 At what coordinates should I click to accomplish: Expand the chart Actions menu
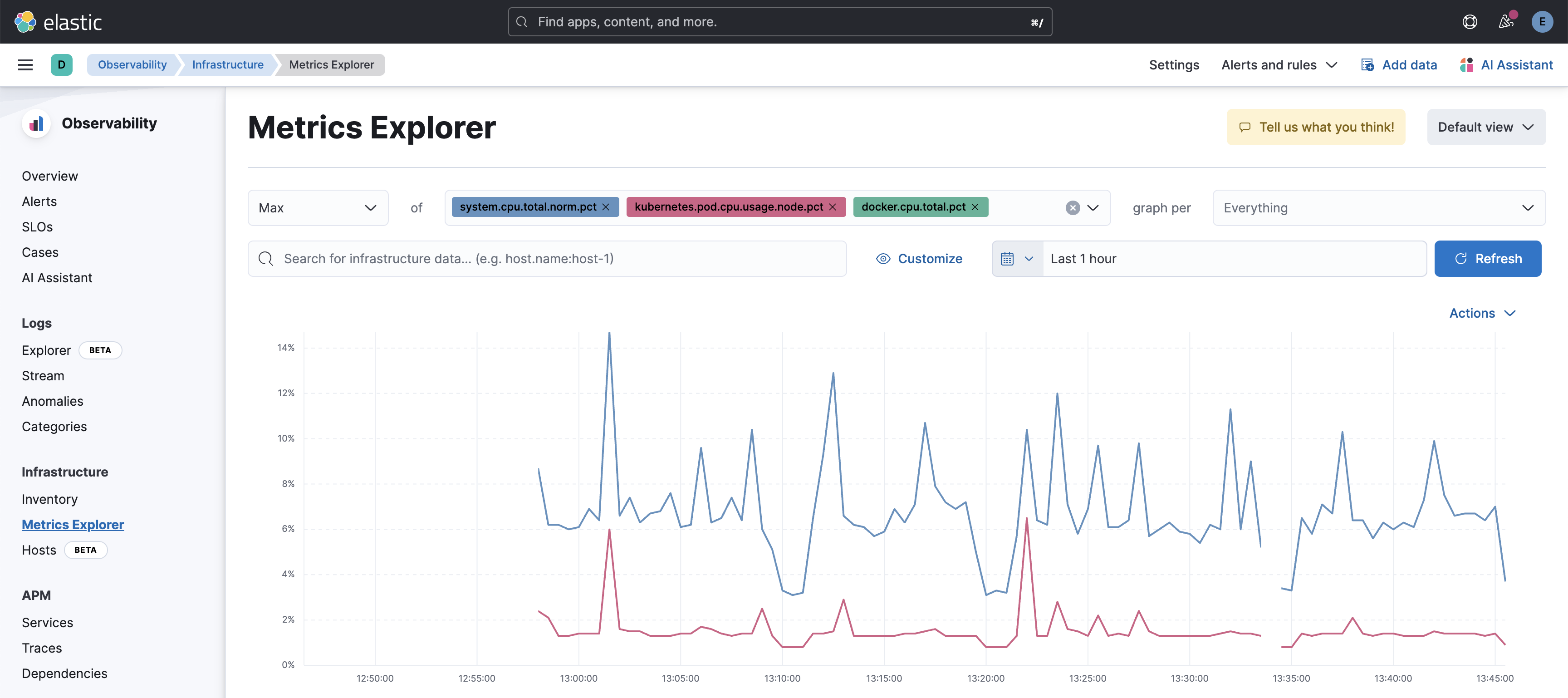[1481, 313]
